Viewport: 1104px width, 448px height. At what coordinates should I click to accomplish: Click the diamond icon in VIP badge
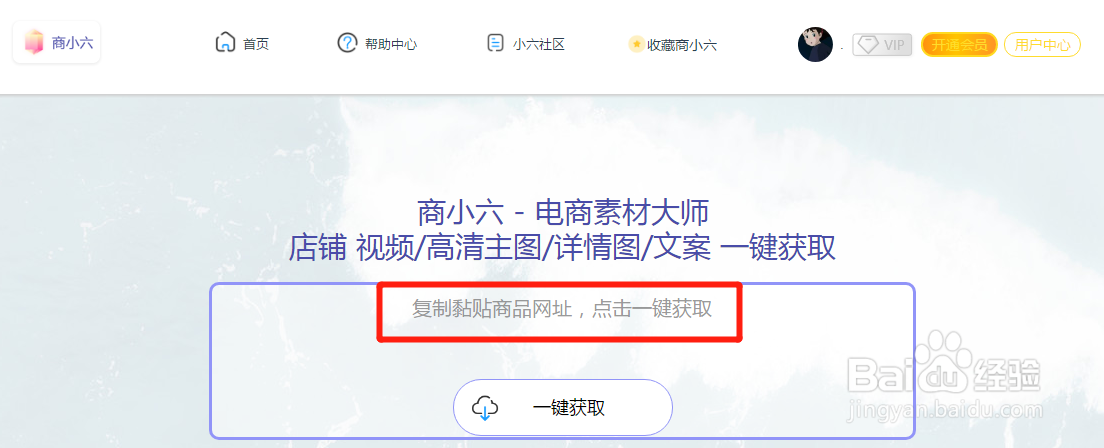coord(868,45)
